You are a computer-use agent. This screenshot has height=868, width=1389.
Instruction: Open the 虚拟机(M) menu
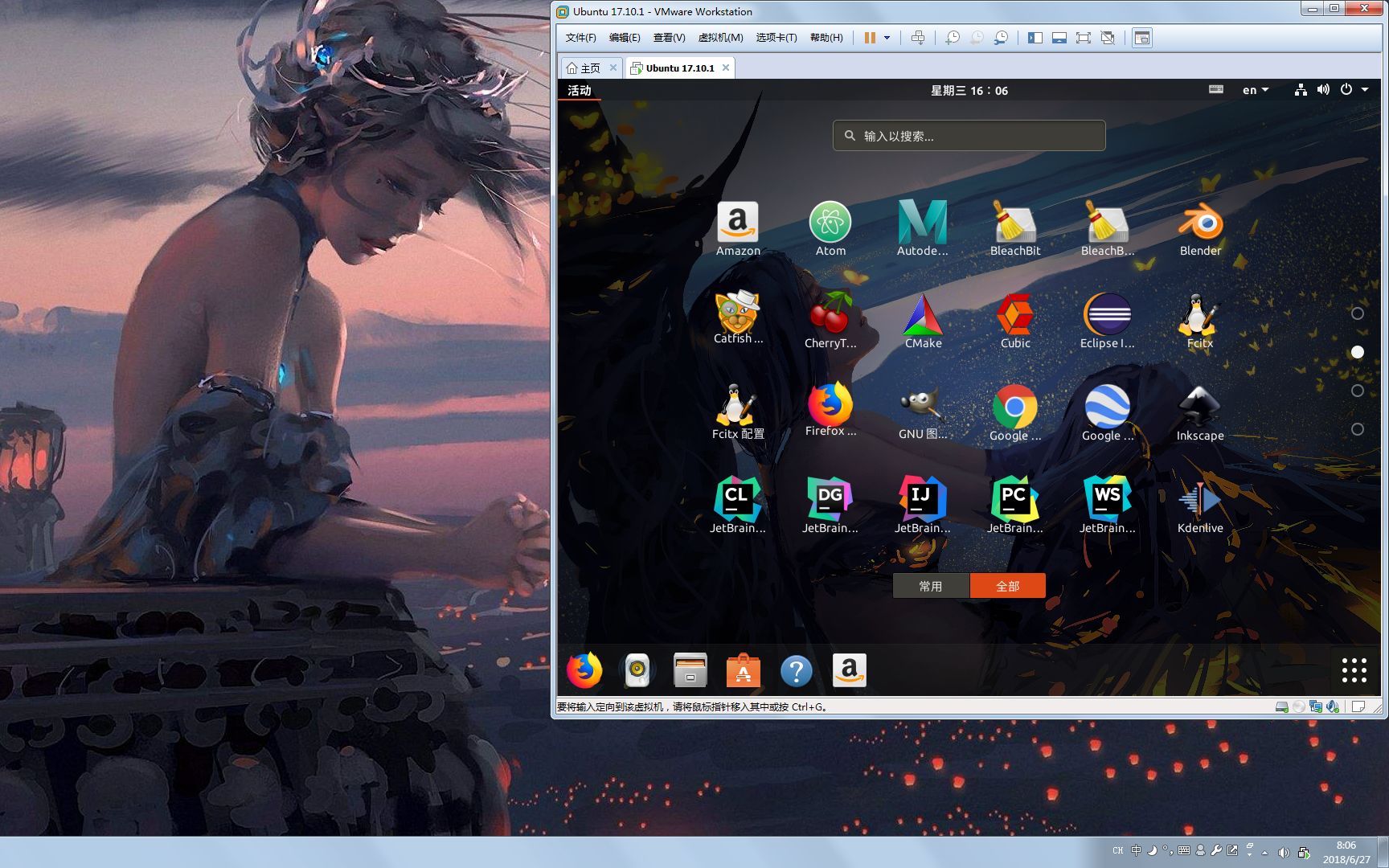click(x=720, y=38)
